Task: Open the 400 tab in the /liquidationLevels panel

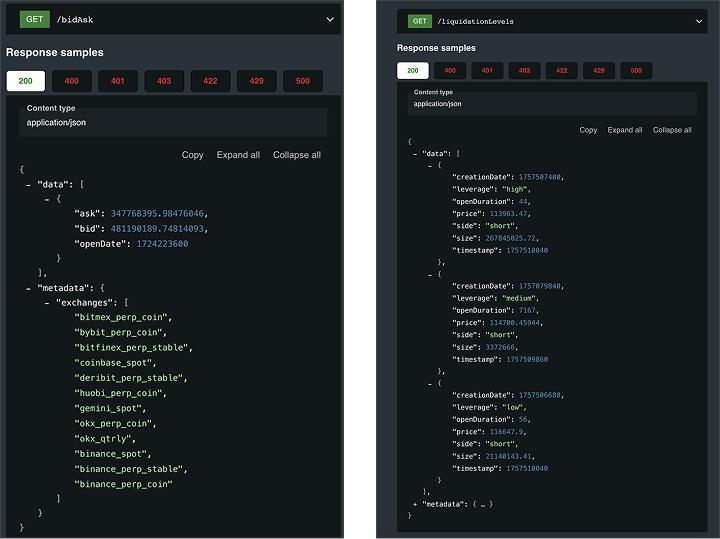Action: [x=450, y=71]
